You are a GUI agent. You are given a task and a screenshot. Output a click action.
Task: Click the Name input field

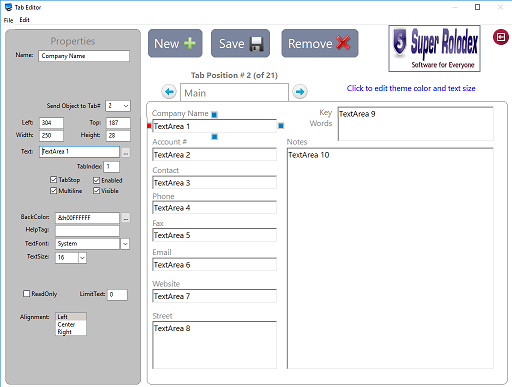tap(84, 56)
